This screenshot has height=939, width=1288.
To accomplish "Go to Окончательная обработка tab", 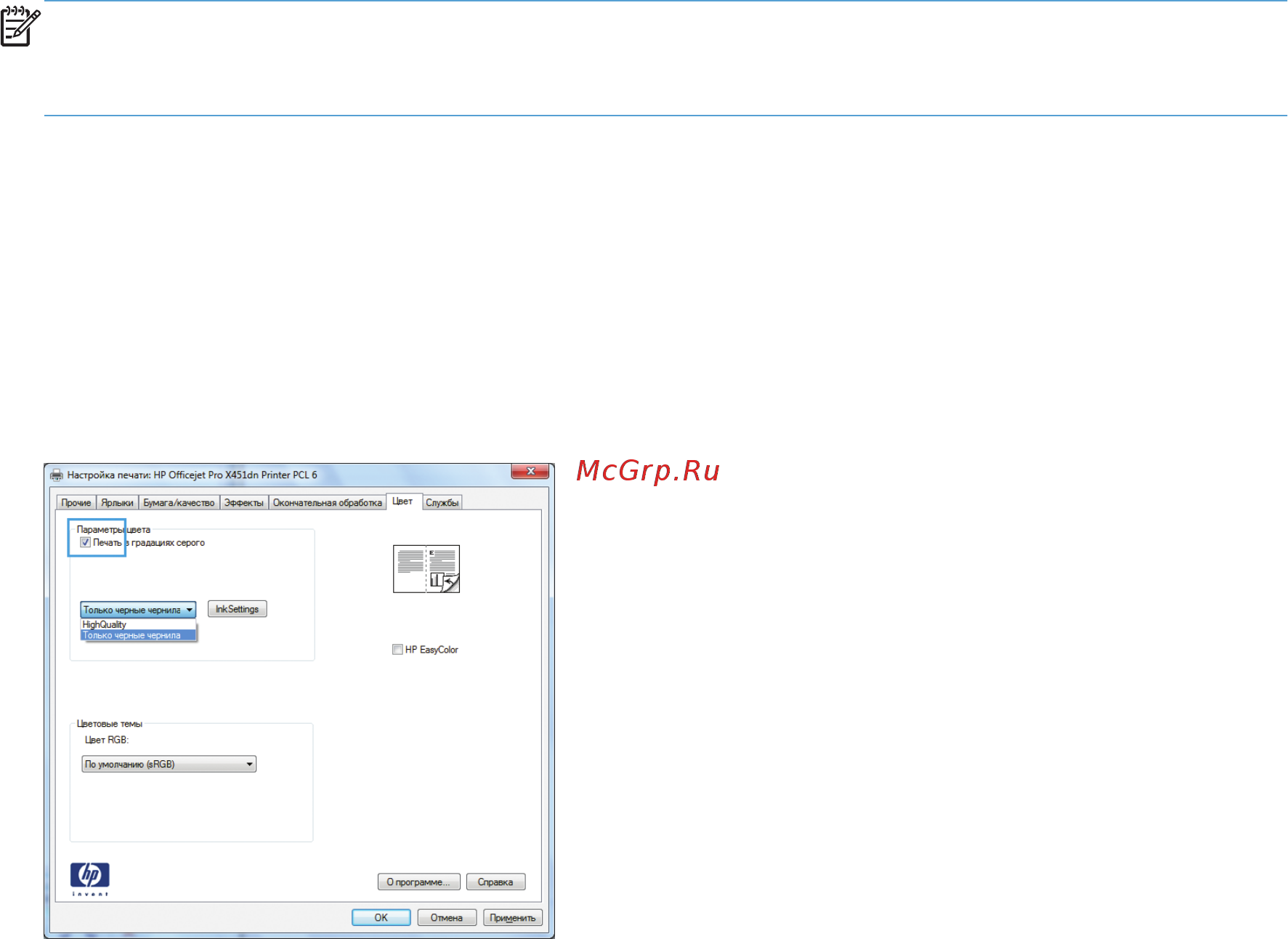I will [x=328, y=503].
